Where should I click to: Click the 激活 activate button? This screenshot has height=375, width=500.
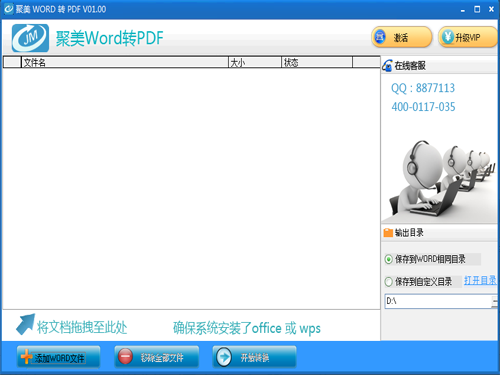tap(402, 37)
